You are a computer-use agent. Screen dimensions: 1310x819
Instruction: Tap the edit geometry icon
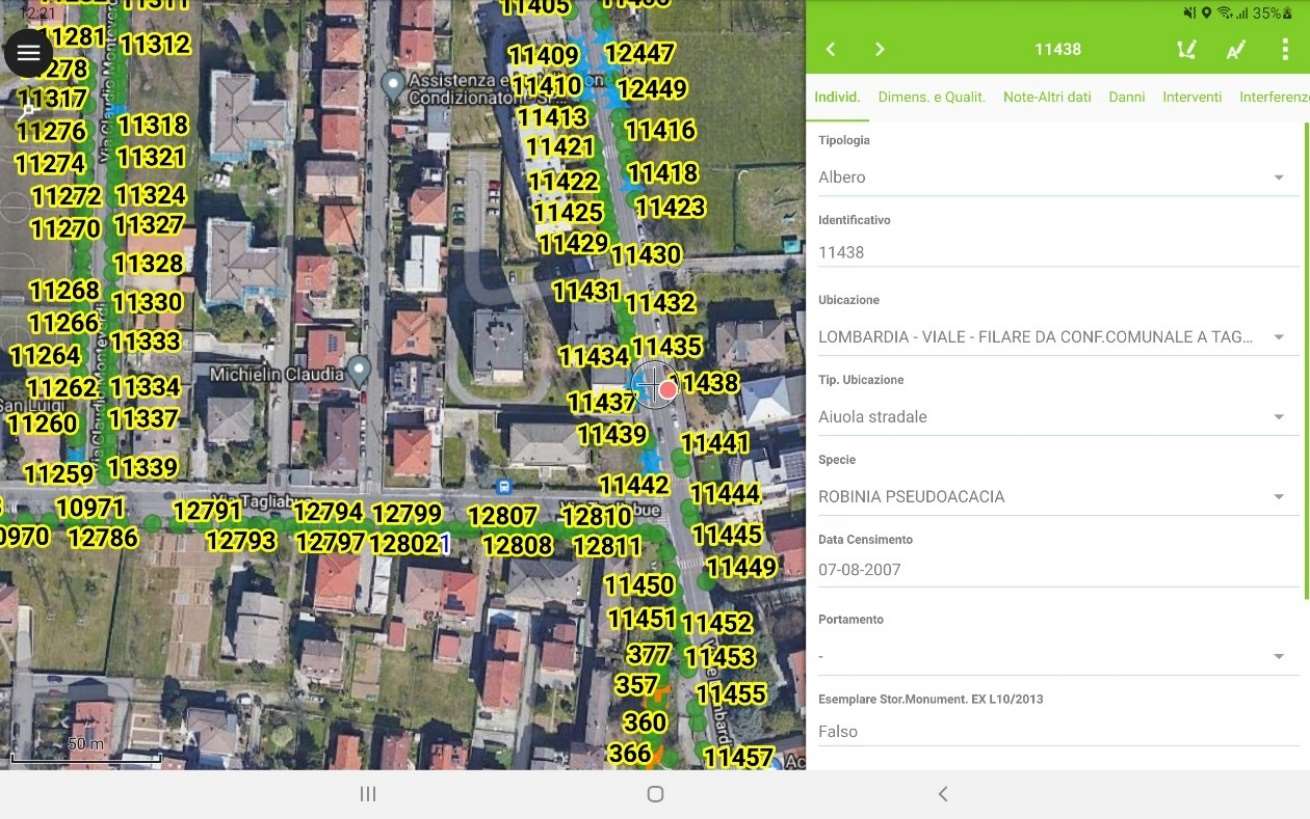coord(1186,49)
